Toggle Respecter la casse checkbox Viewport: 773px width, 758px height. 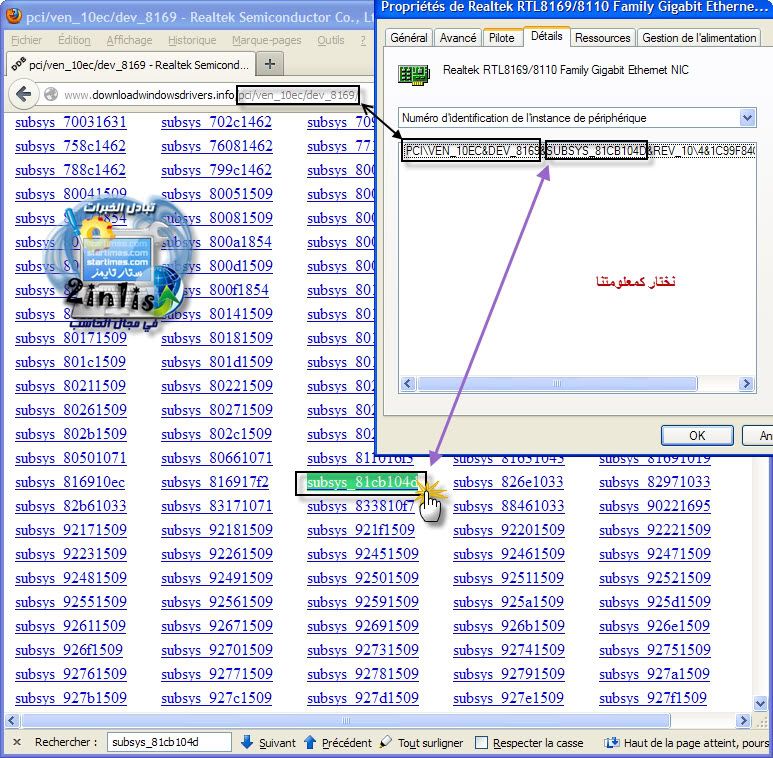click(x=481, y=743)
